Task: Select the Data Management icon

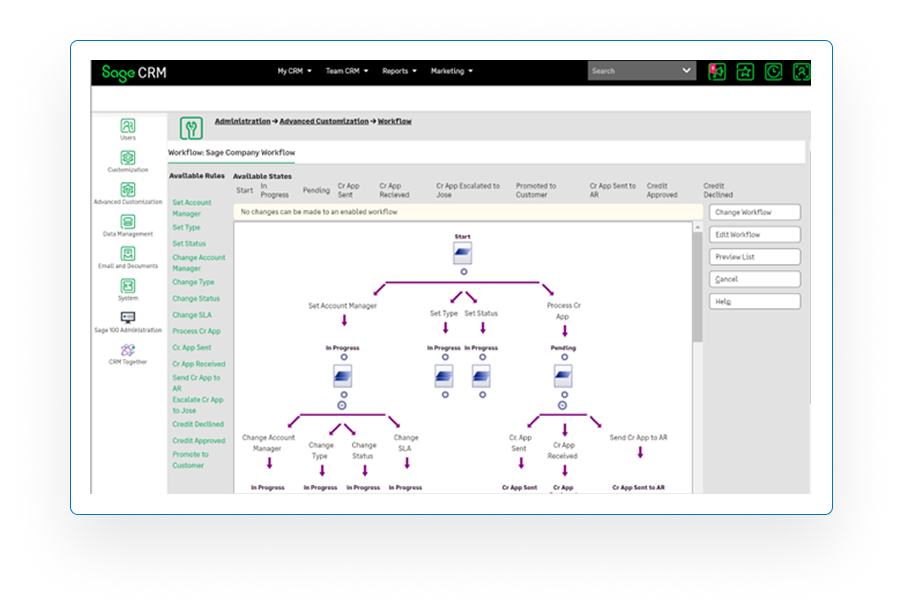Action: coord(128,222)
